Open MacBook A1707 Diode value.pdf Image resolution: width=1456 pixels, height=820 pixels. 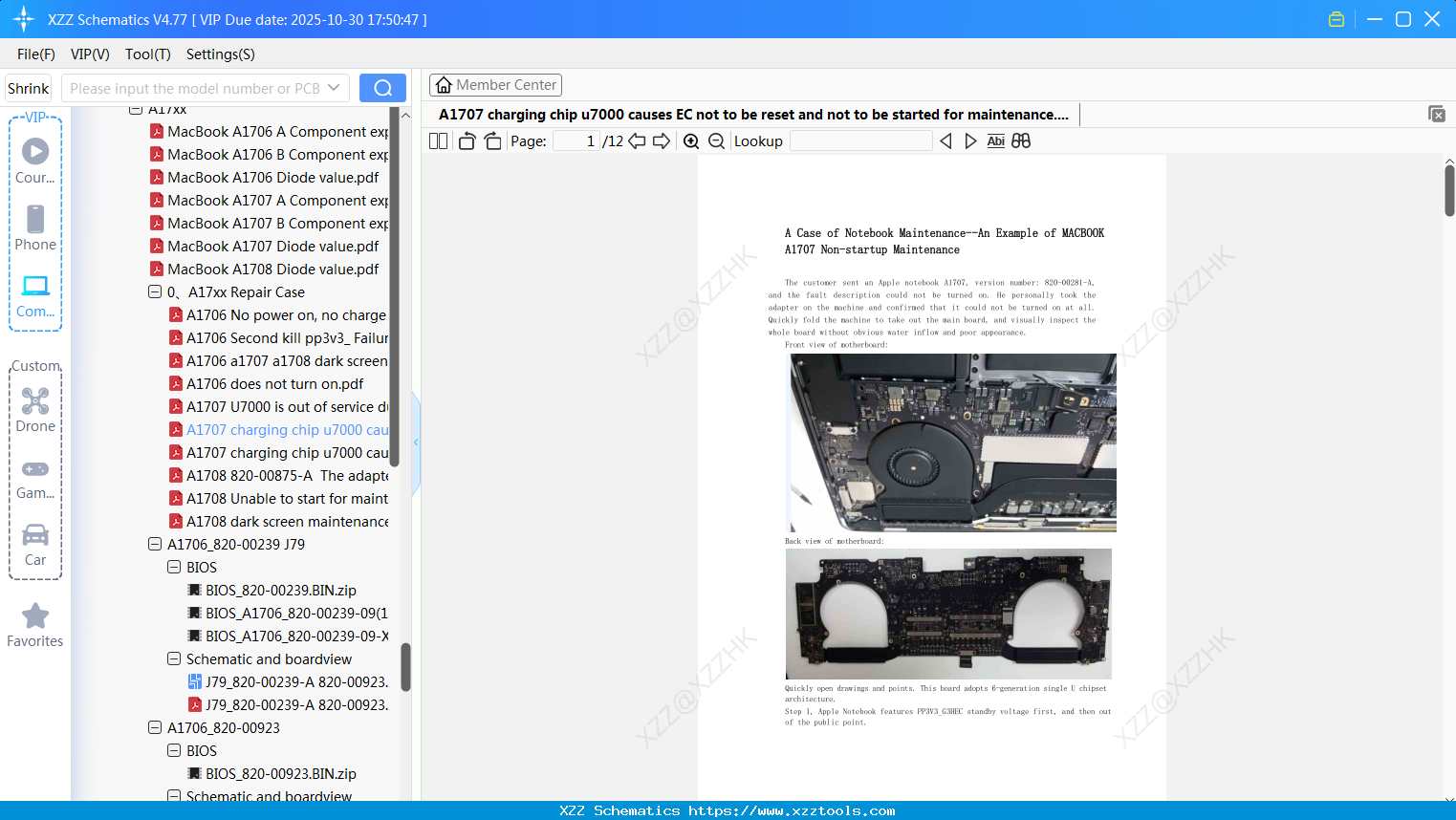[x=273, y=247]
